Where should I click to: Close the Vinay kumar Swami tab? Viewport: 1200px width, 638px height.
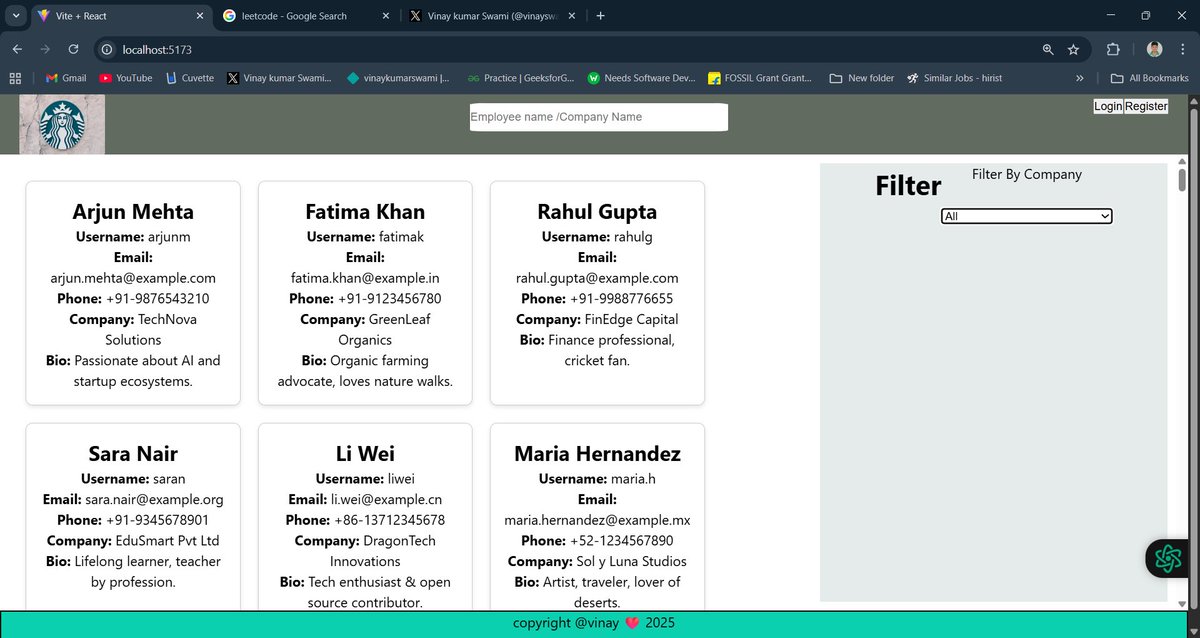[572, 16]
